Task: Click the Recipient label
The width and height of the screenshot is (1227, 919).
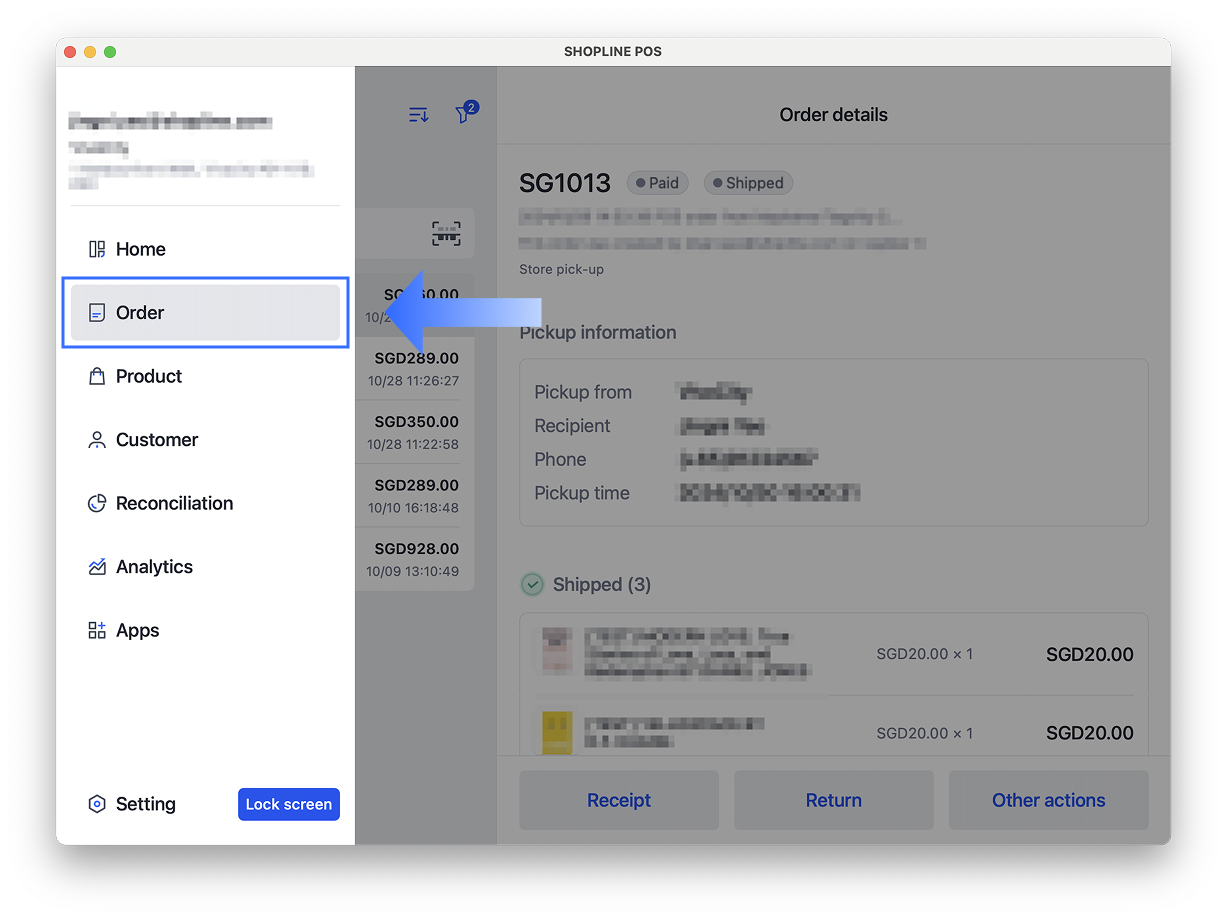Action: (572, 426)
